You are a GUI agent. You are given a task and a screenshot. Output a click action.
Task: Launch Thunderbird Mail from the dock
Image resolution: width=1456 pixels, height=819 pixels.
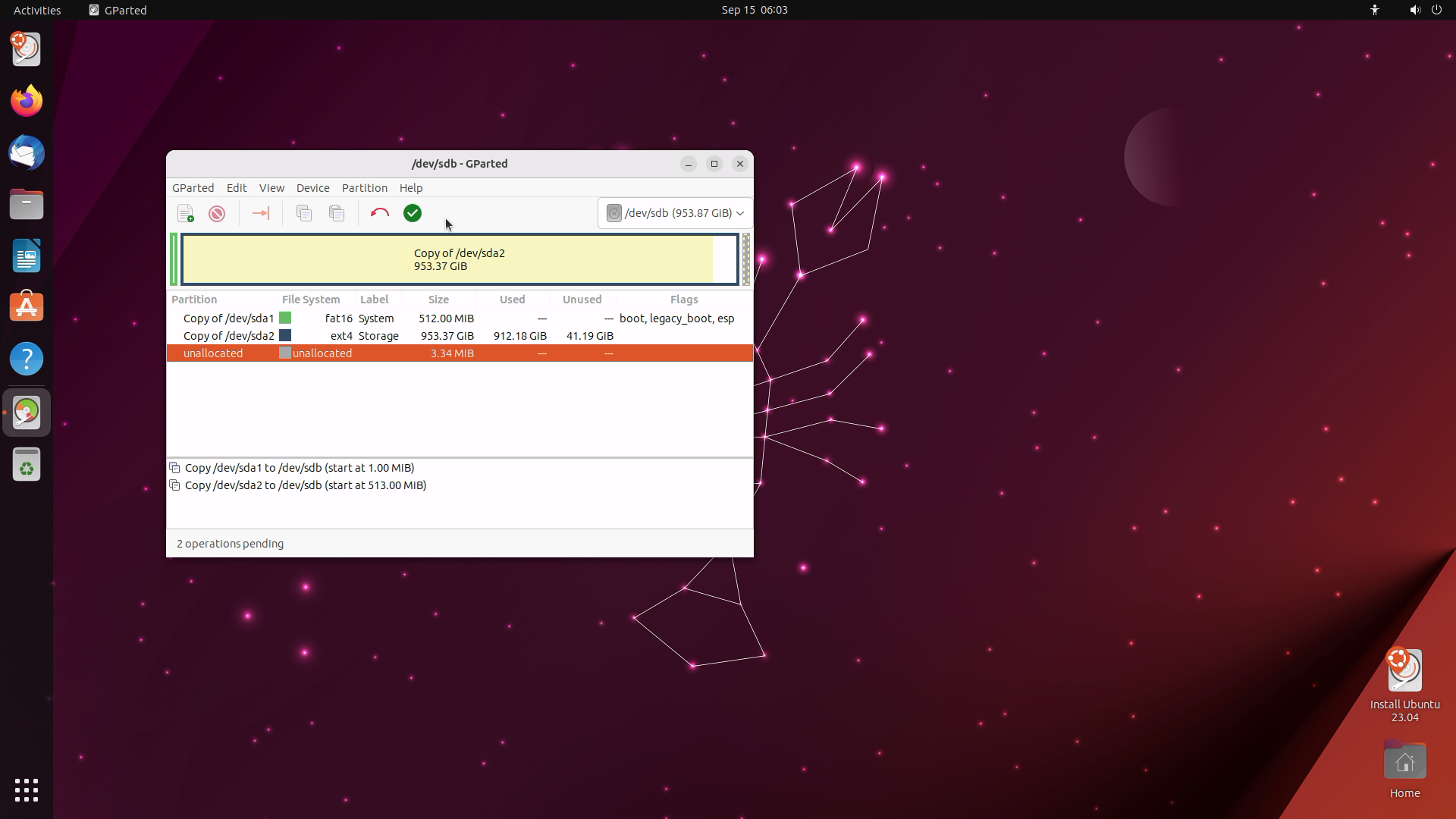click(x=27, y=152)
